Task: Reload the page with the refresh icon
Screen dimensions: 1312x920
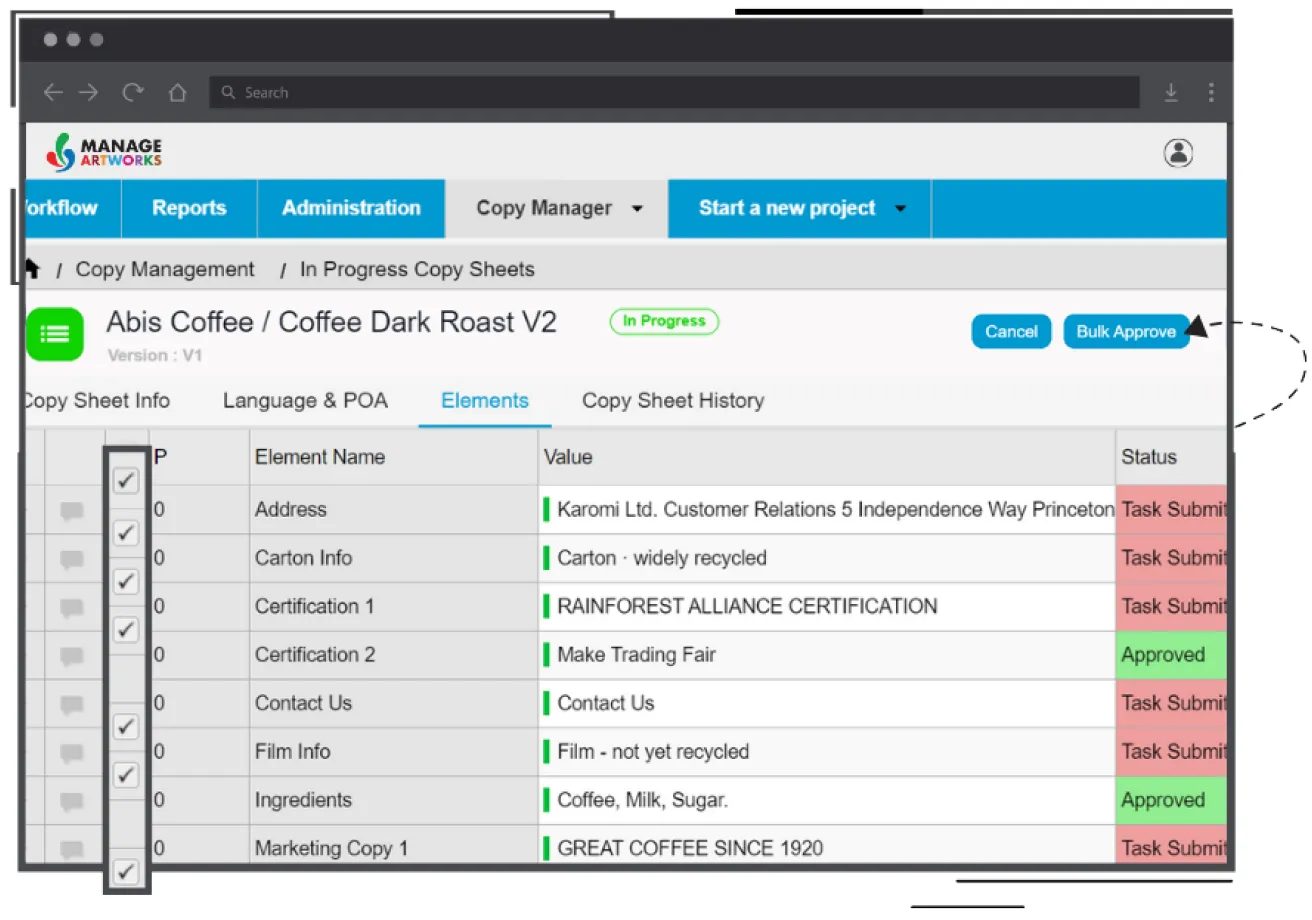Action: coord(132,92)
